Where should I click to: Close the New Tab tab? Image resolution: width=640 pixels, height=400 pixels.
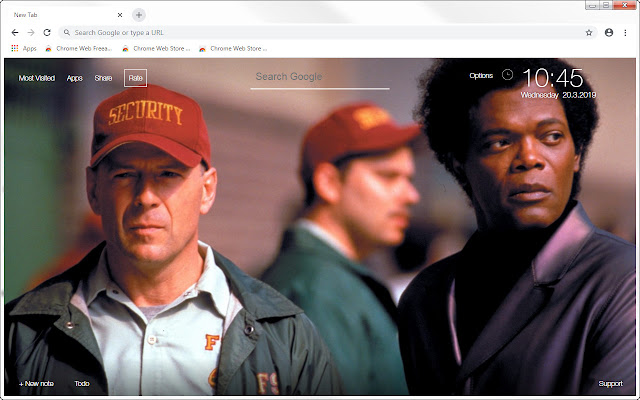click(120, 15)
